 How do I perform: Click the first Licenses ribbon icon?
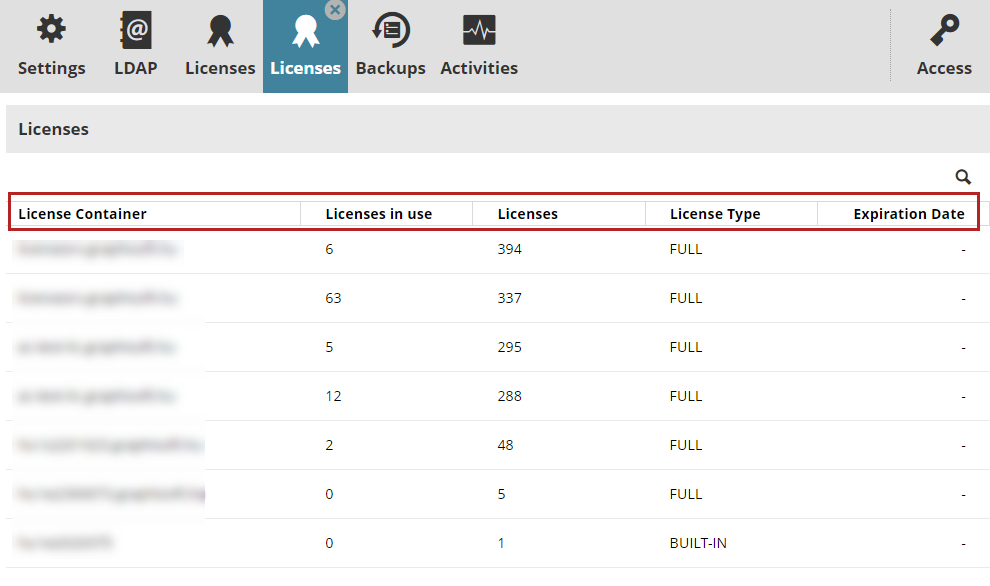point(220,31)
